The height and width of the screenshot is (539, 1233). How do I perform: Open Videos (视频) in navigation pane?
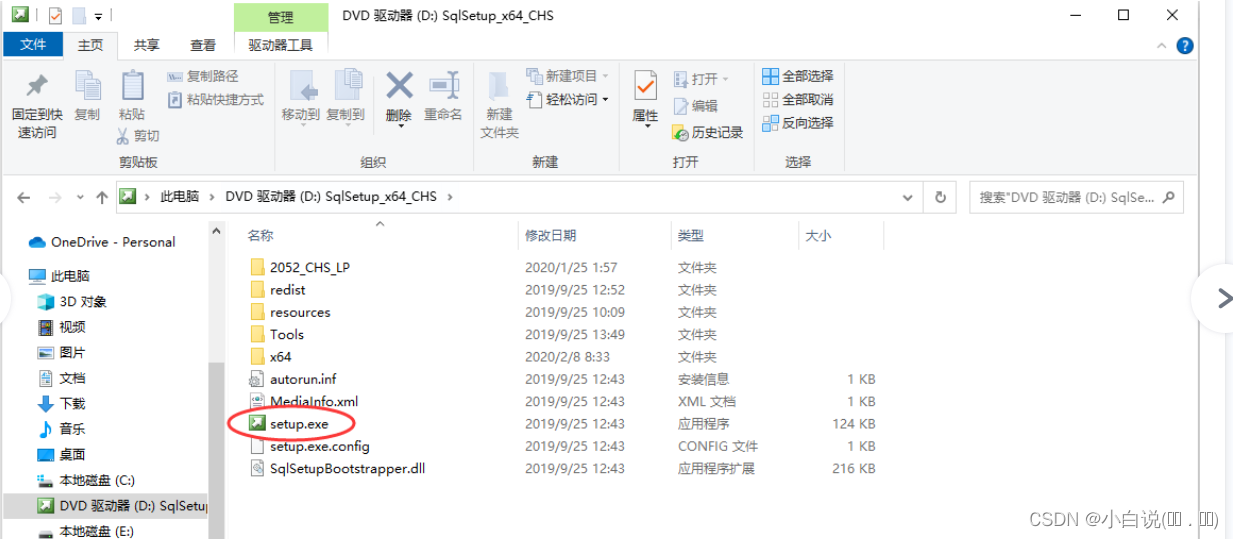[x=61, y=327]
